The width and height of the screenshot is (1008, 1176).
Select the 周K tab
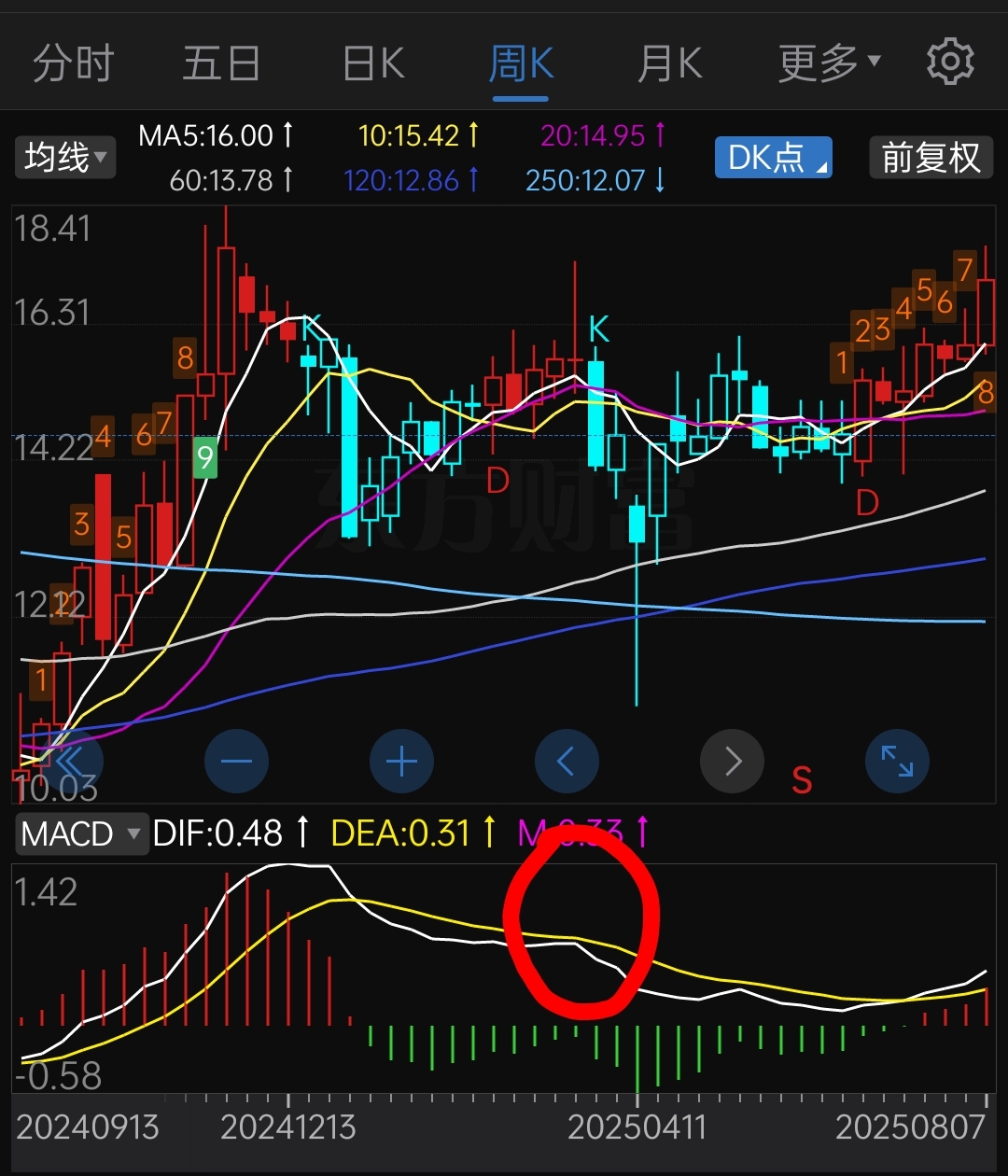522,63
